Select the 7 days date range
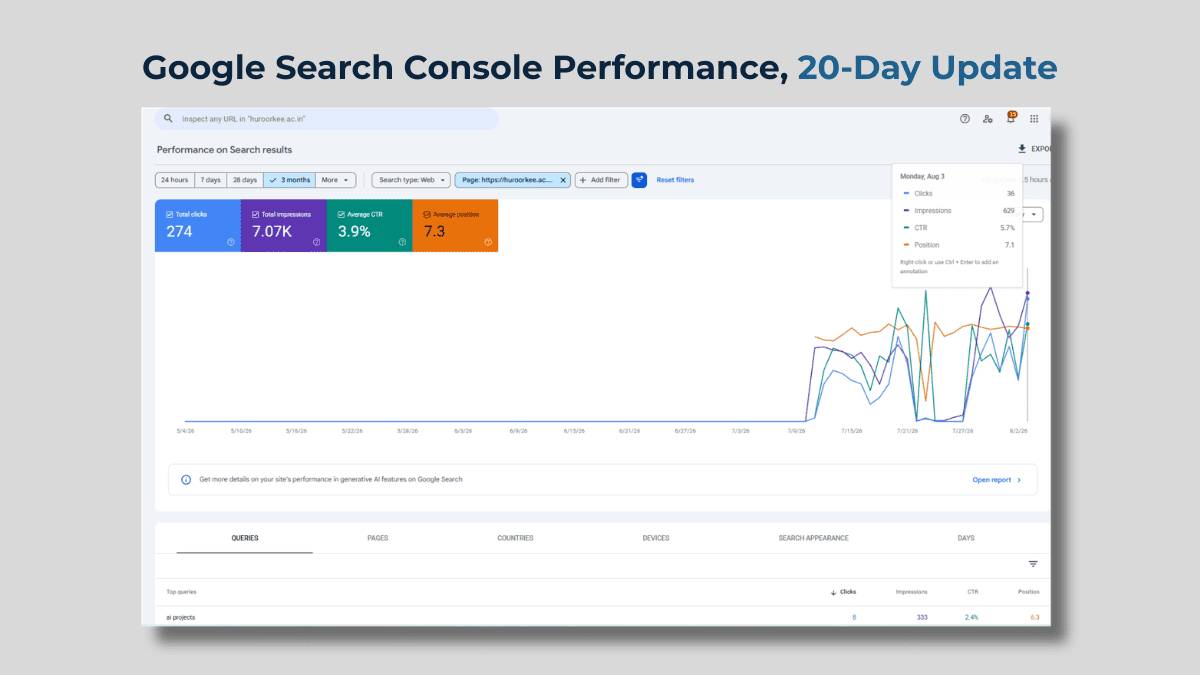The height and width of the screenshot is (675, 1200). [210, 180]
